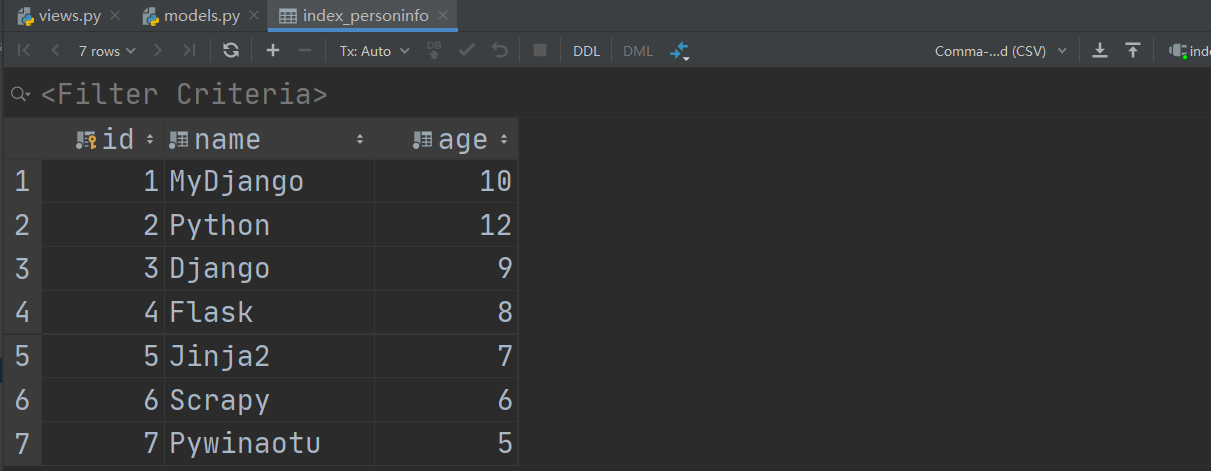Close the views.py tab
This screenshot has width=1211, height=471.
pyautogui.click(x=114, y=15)
